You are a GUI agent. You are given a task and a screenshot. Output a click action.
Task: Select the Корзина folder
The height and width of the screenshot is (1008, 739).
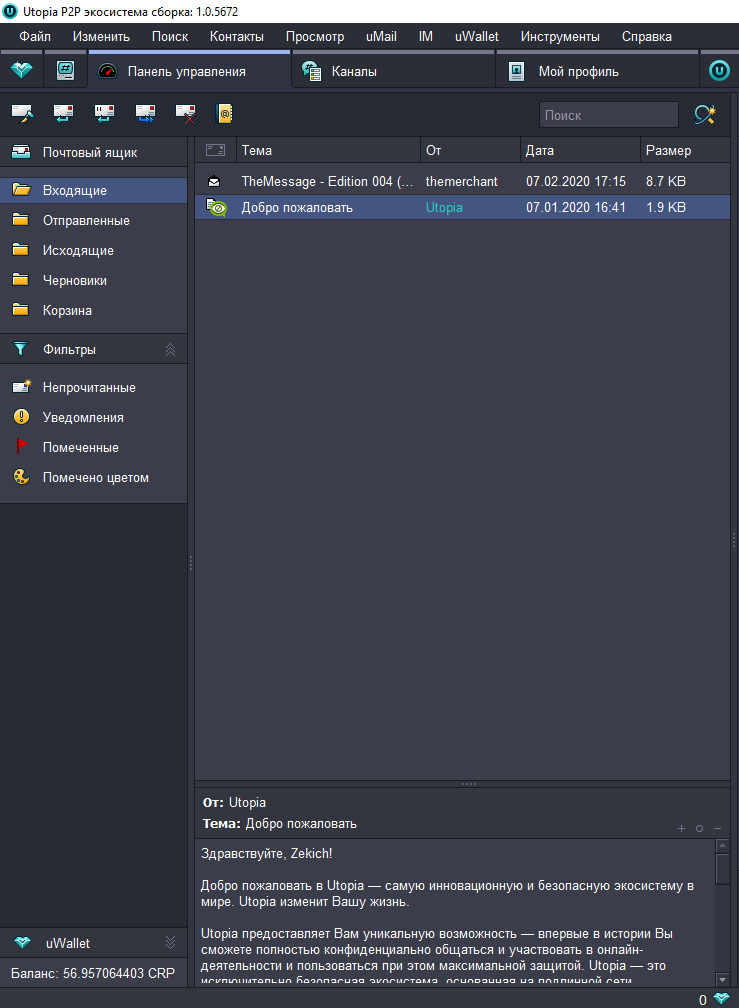point(94,310)
